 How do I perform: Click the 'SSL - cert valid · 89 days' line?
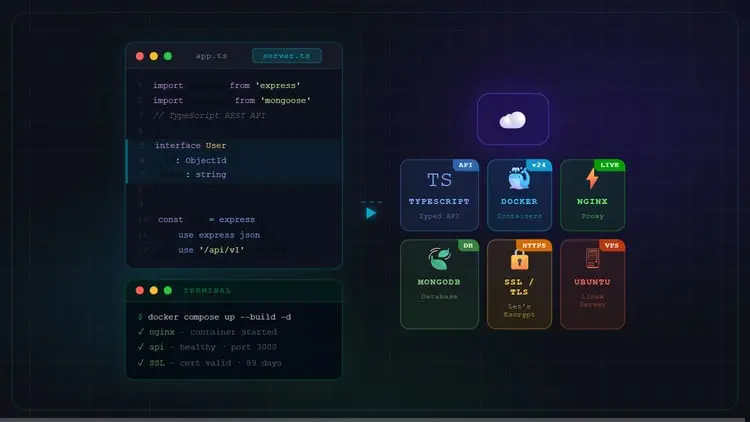tap(210, 363)
